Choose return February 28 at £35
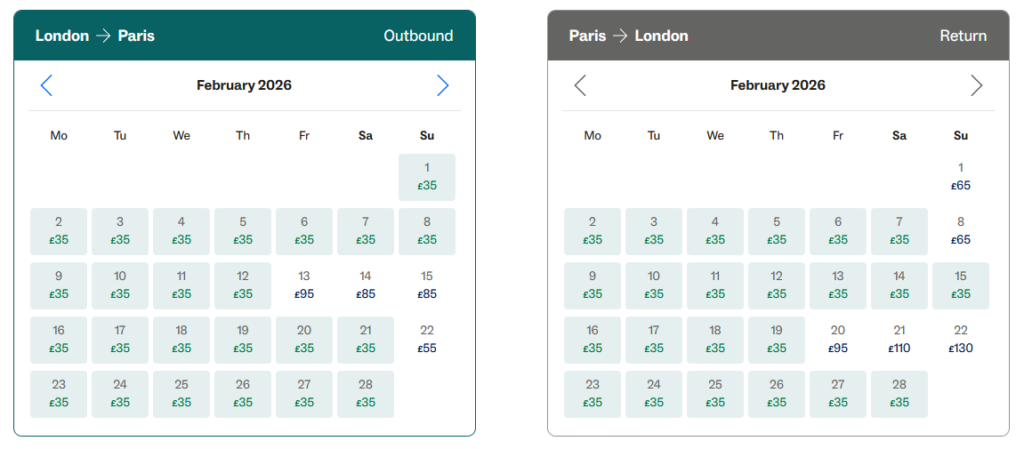Viewport: 1024px width, 449px height. (899, 394)
